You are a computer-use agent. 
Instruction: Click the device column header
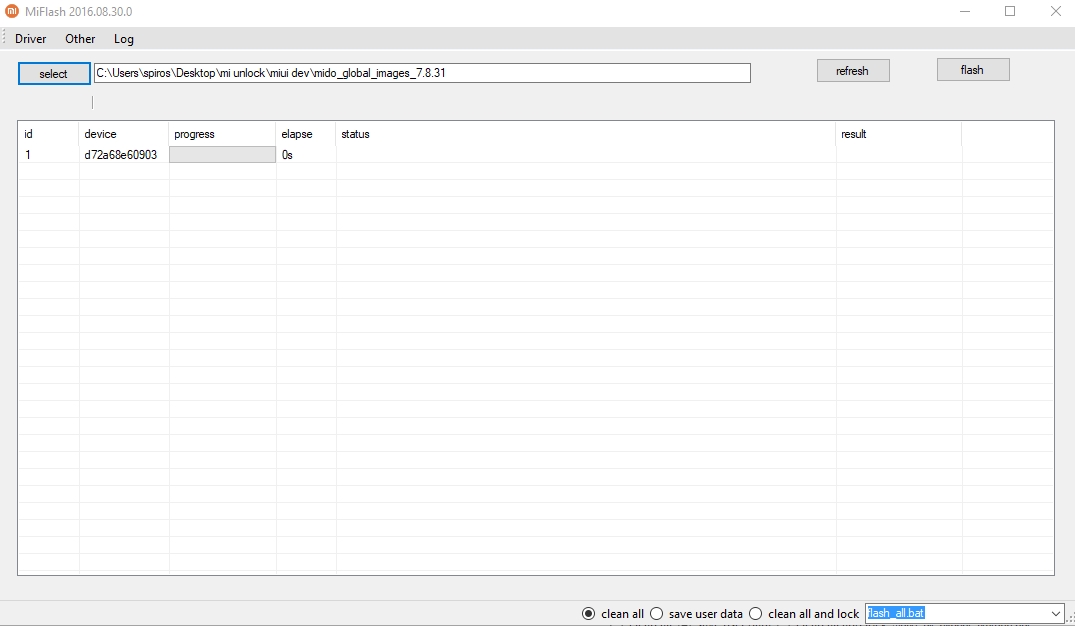coord(124,134)
